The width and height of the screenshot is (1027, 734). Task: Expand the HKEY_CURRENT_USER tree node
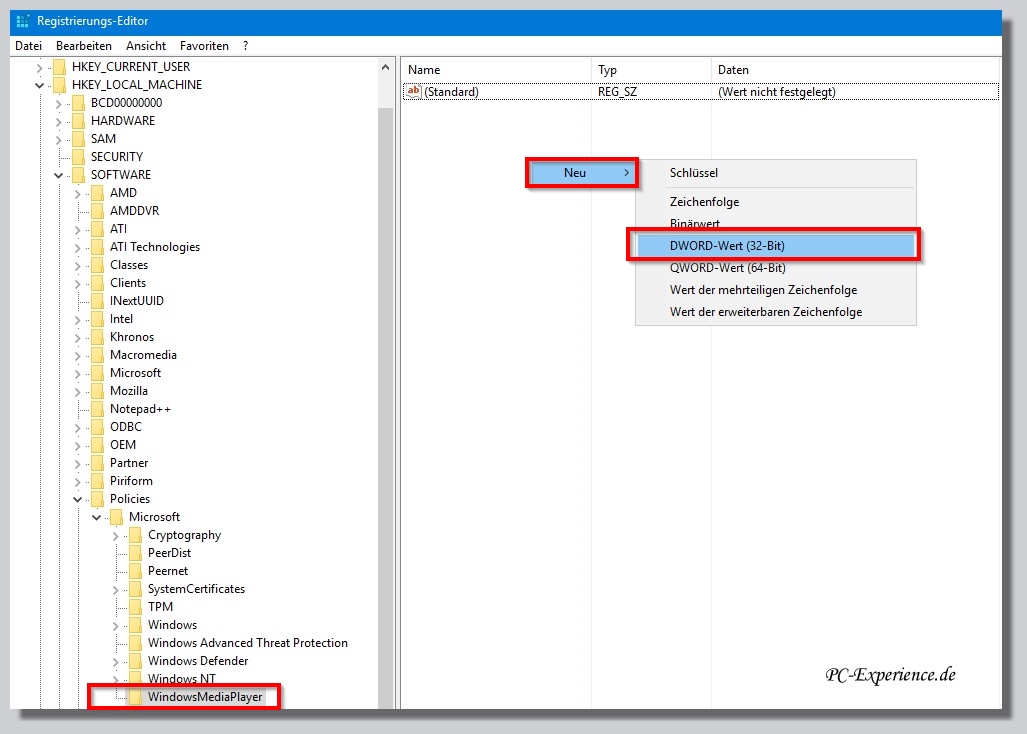click(39, 67)
